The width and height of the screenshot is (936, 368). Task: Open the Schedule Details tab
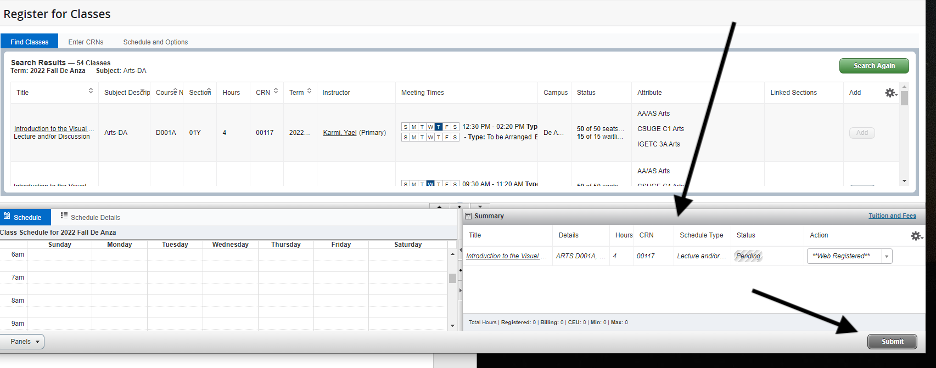pos(90,217)
